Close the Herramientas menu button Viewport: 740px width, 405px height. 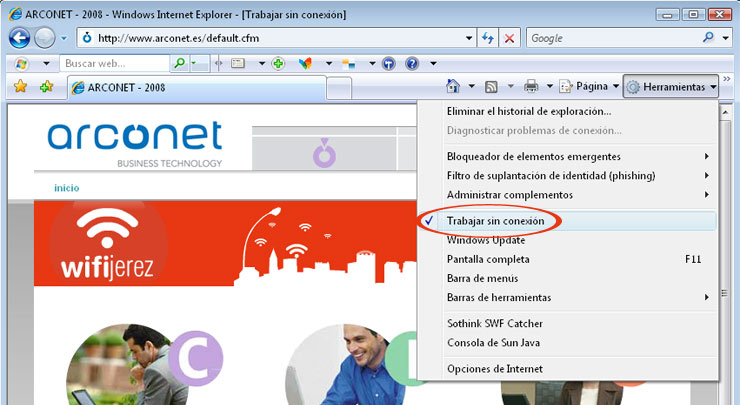point(671,86)
